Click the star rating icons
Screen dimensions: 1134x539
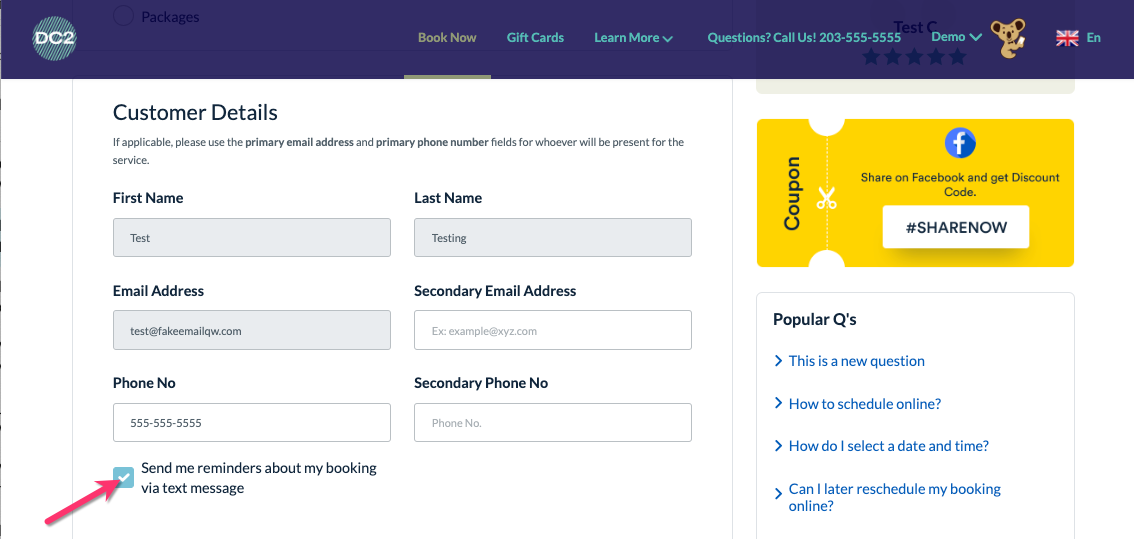pos(914,57)
